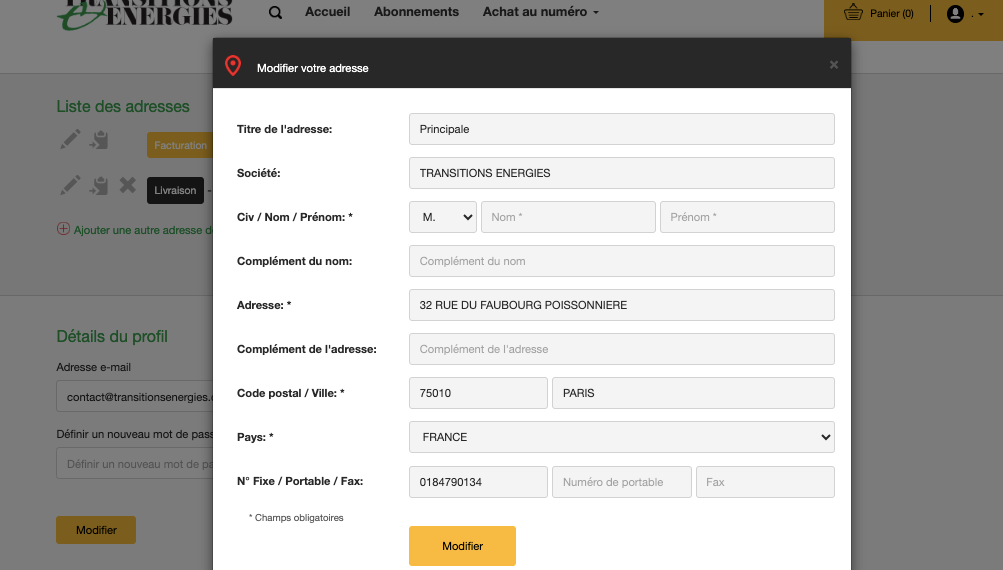Focus the Nom input field

click(x=568, y=217)
